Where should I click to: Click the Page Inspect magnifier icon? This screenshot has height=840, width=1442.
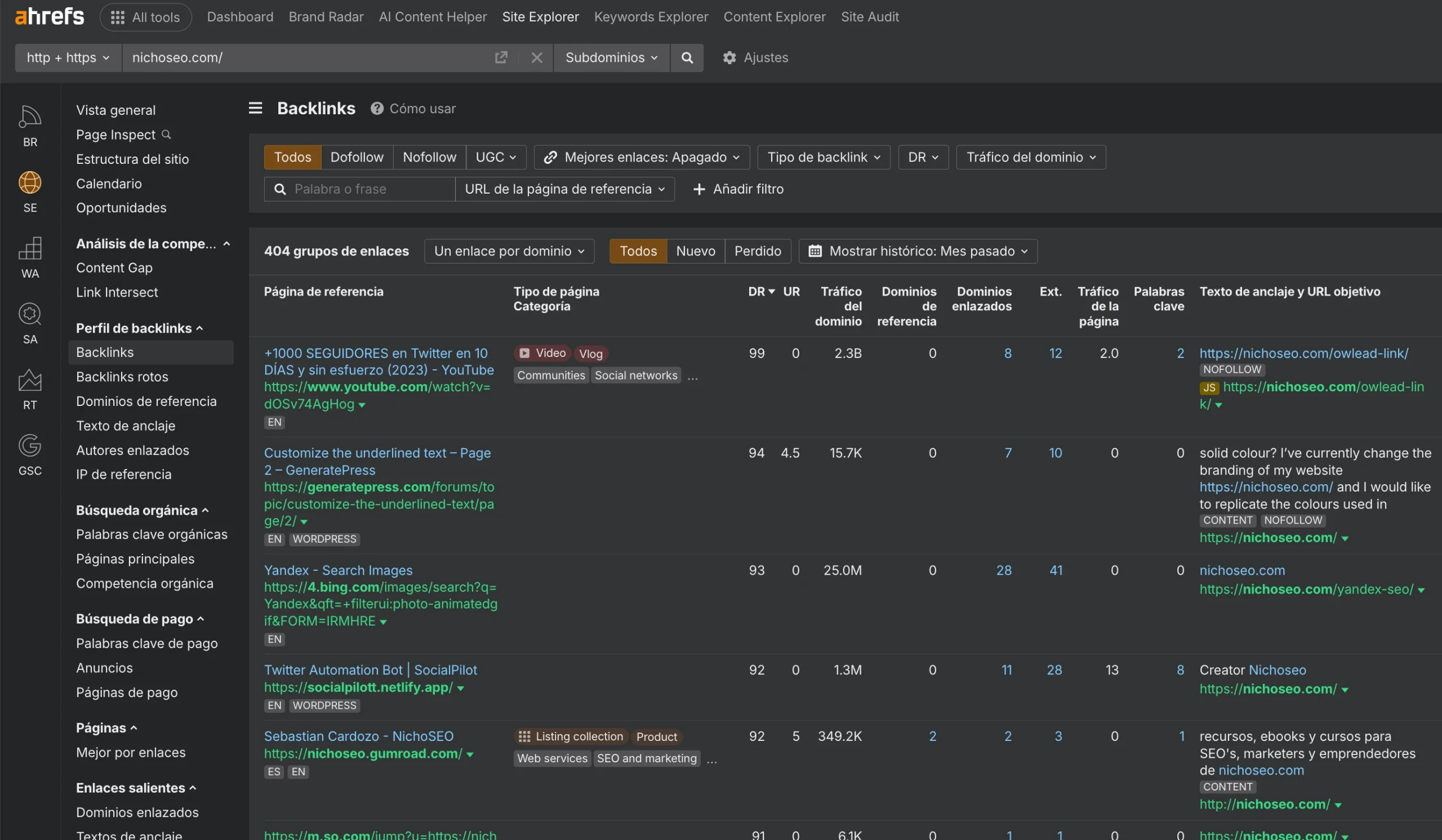166,135
